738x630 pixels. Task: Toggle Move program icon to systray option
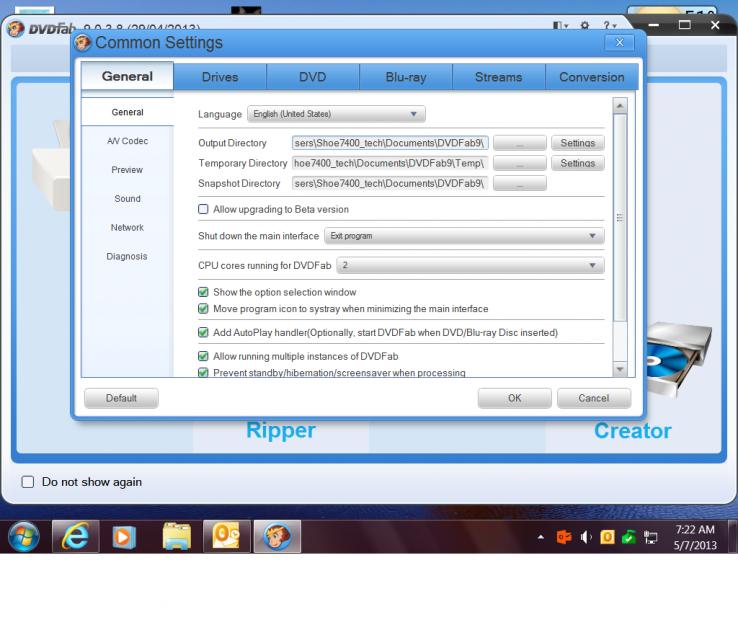point(203,309)
